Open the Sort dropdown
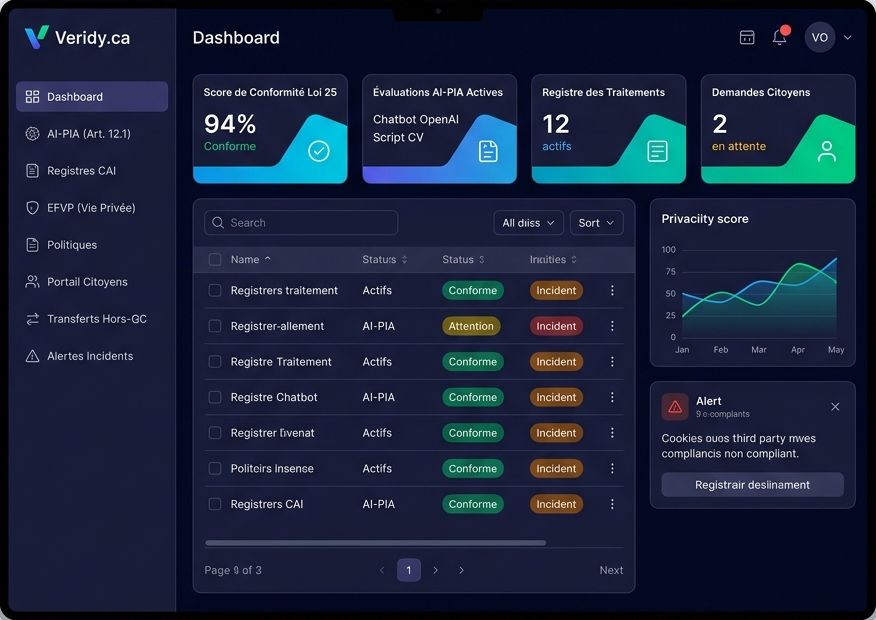The height and width of the screenshot is (620, 876). point(597,223)
